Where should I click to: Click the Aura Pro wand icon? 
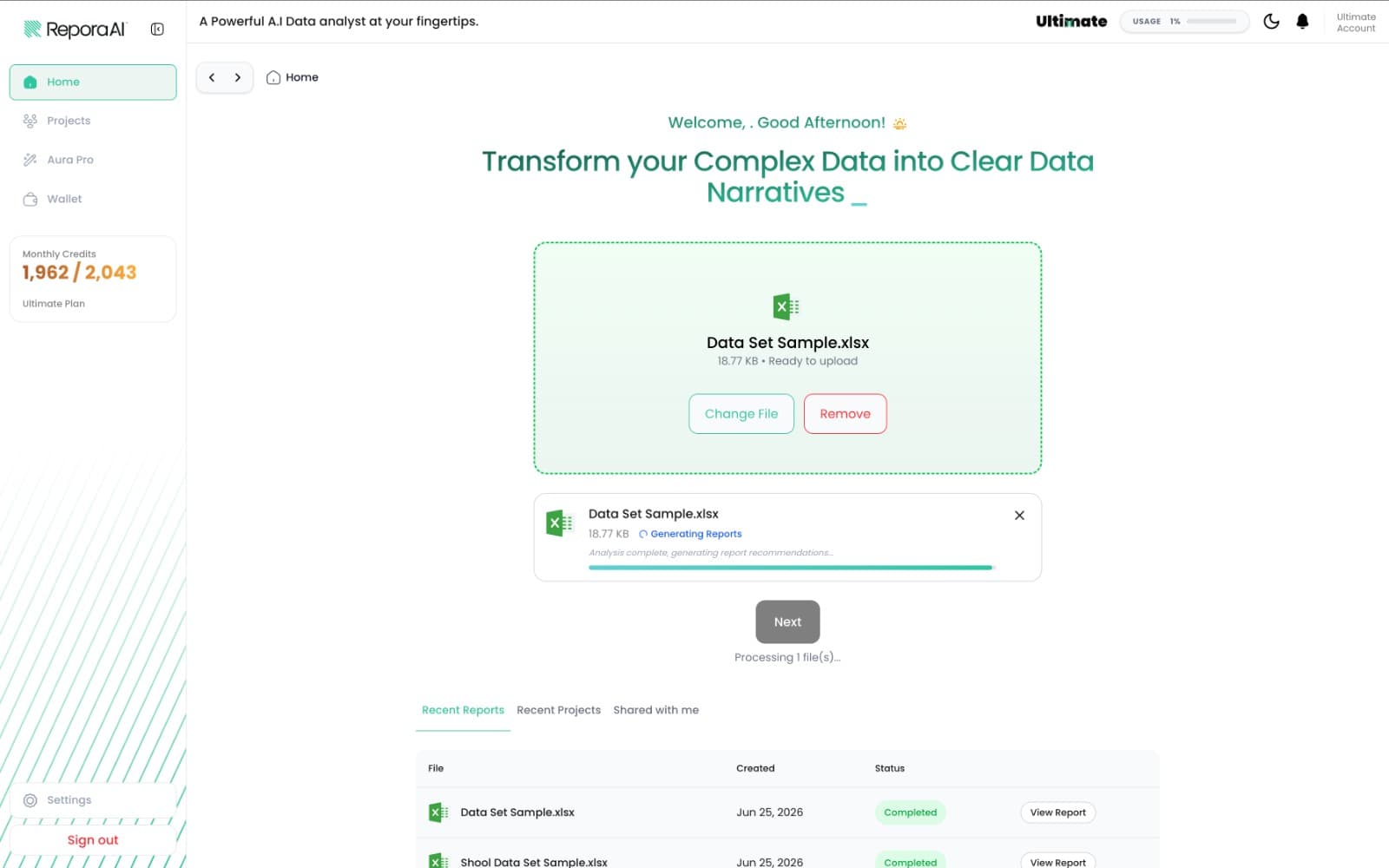(x=30, y=160)
